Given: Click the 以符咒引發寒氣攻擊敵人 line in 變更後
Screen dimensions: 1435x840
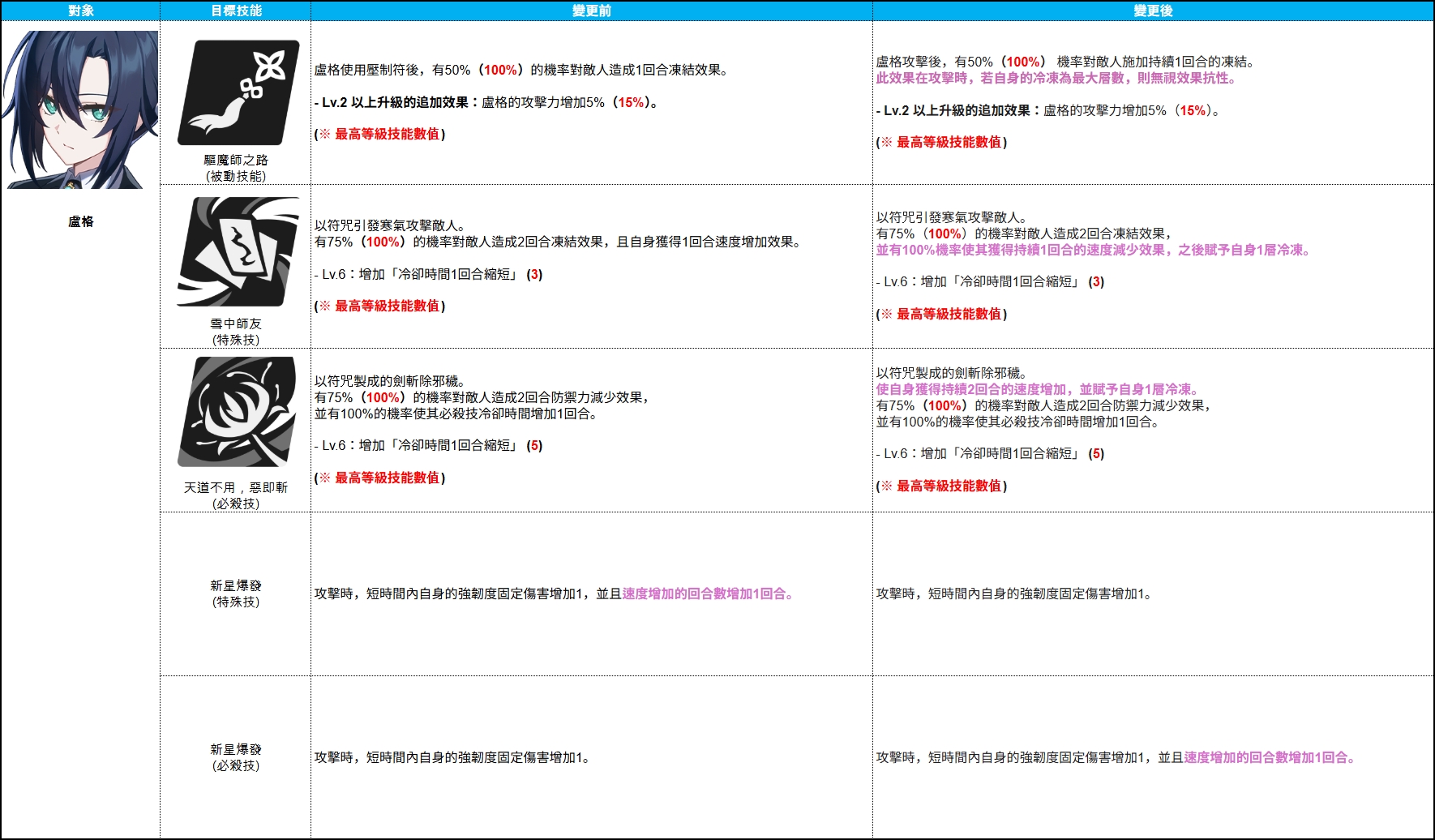Looking at the screenshot, I should (952, 217).
